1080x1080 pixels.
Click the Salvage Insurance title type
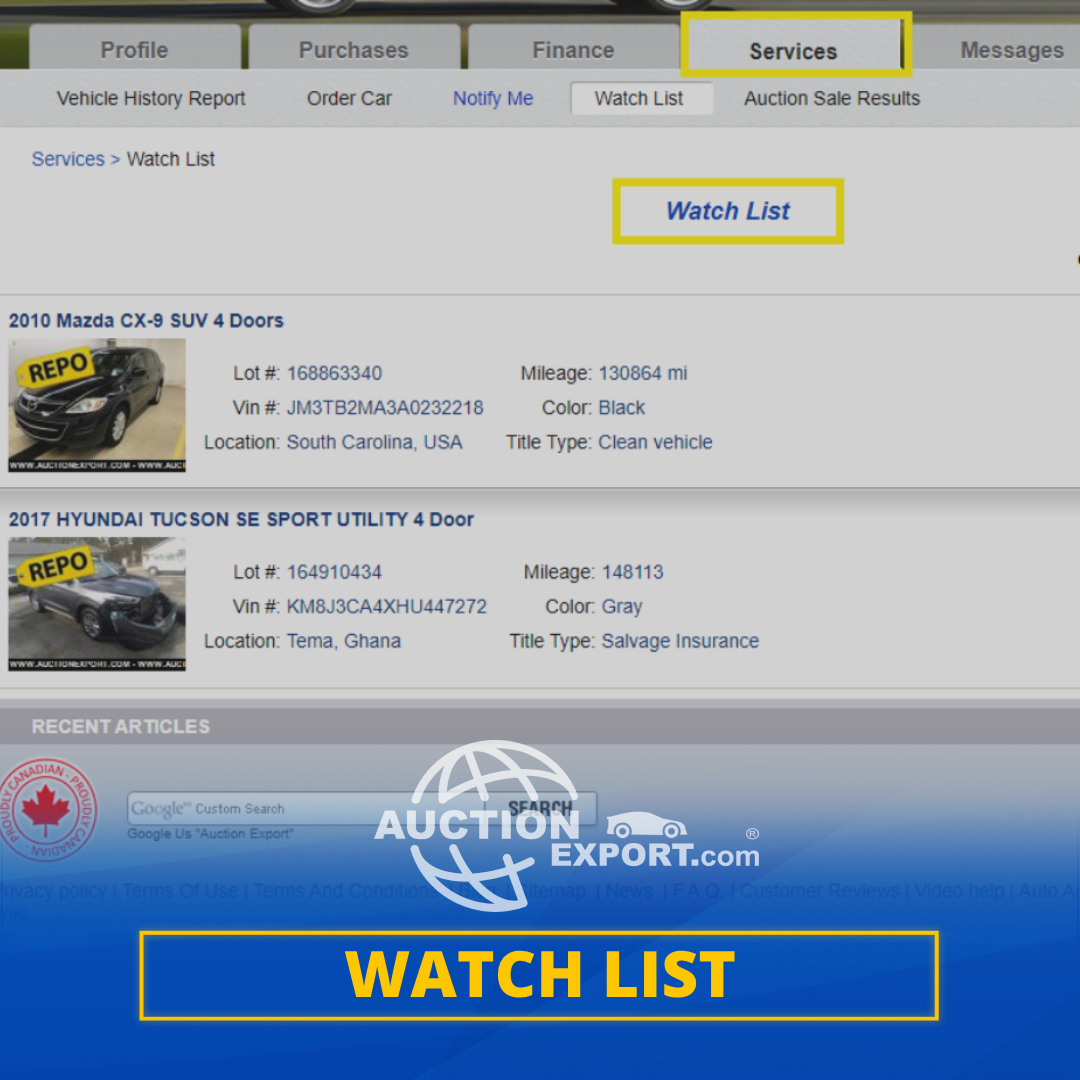(x=681, y=641)
